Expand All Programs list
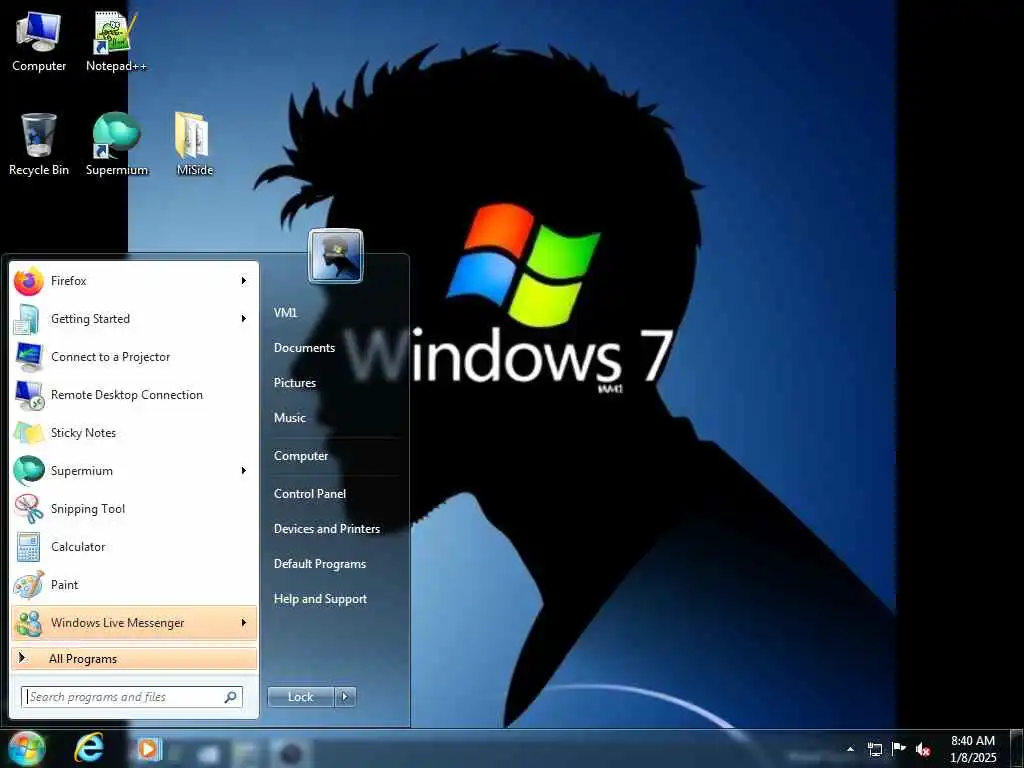The height and width of the screenshot is (768, 1024). point(134,659)
